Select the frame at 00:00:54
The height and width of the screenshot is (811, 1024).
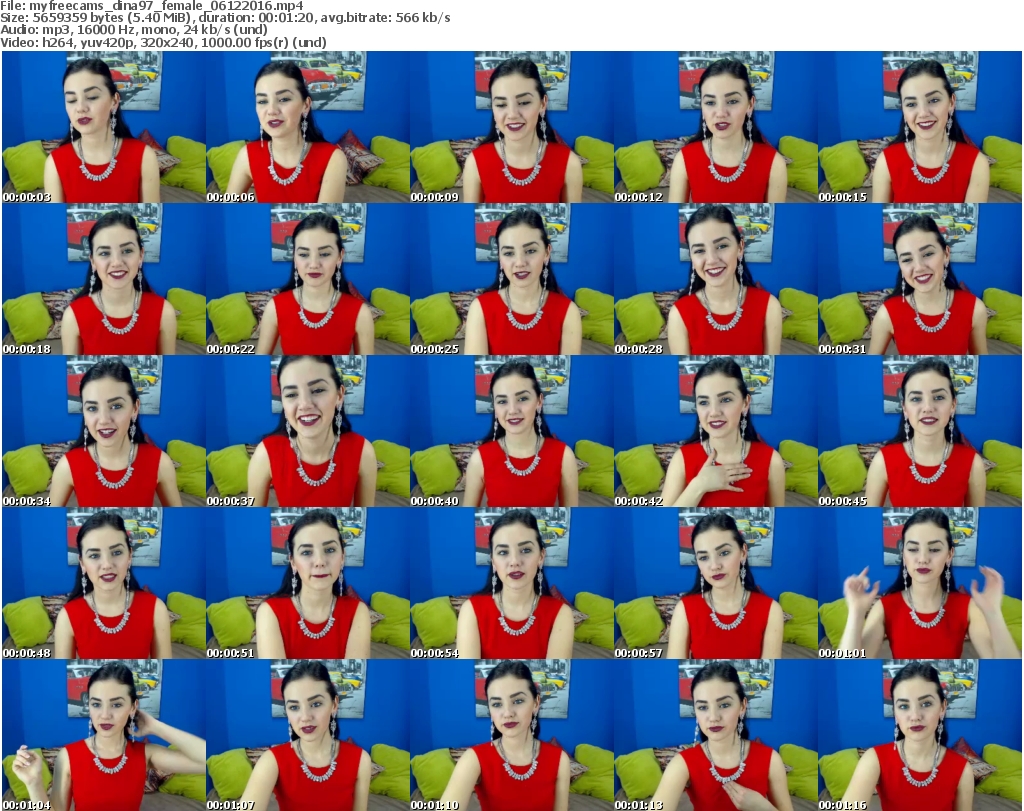tap(511, 584)
